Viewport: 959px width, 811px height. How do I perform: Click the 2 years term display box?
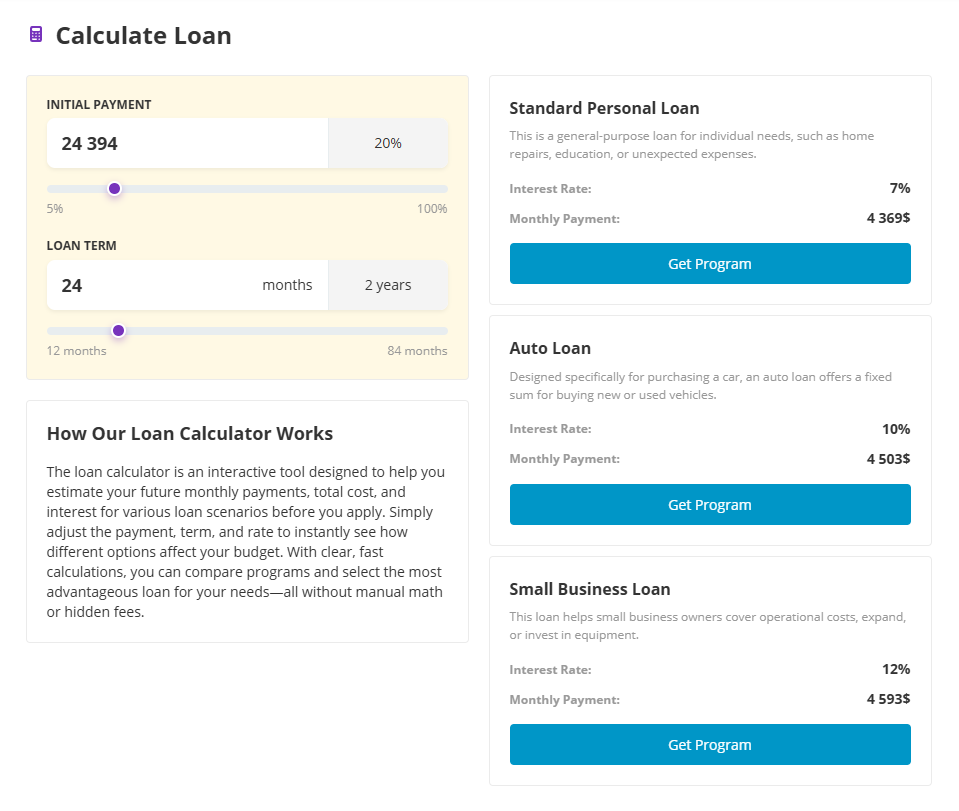point(388,286)
